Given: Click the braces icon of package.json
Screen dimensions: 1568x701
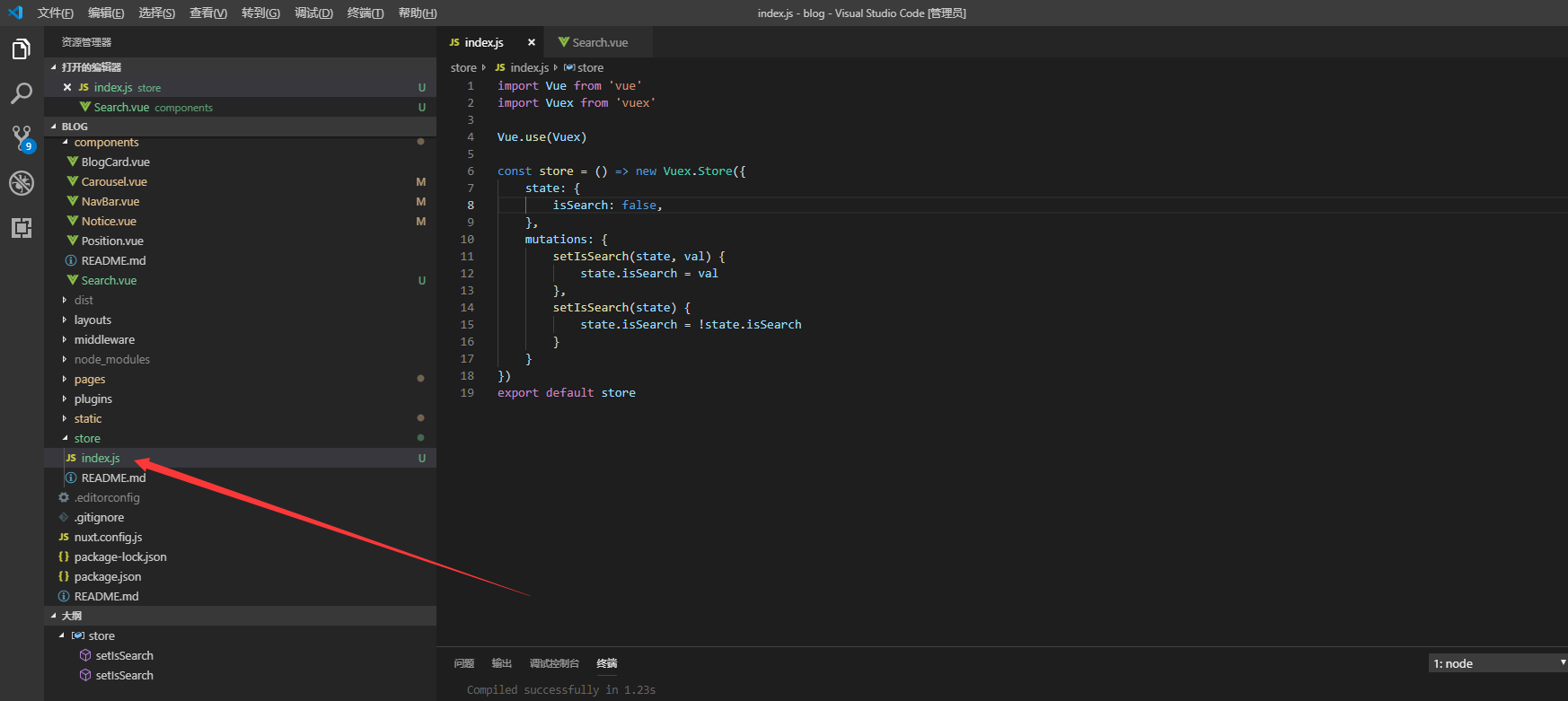Looking at the screenshot, I should pos(64,576).
